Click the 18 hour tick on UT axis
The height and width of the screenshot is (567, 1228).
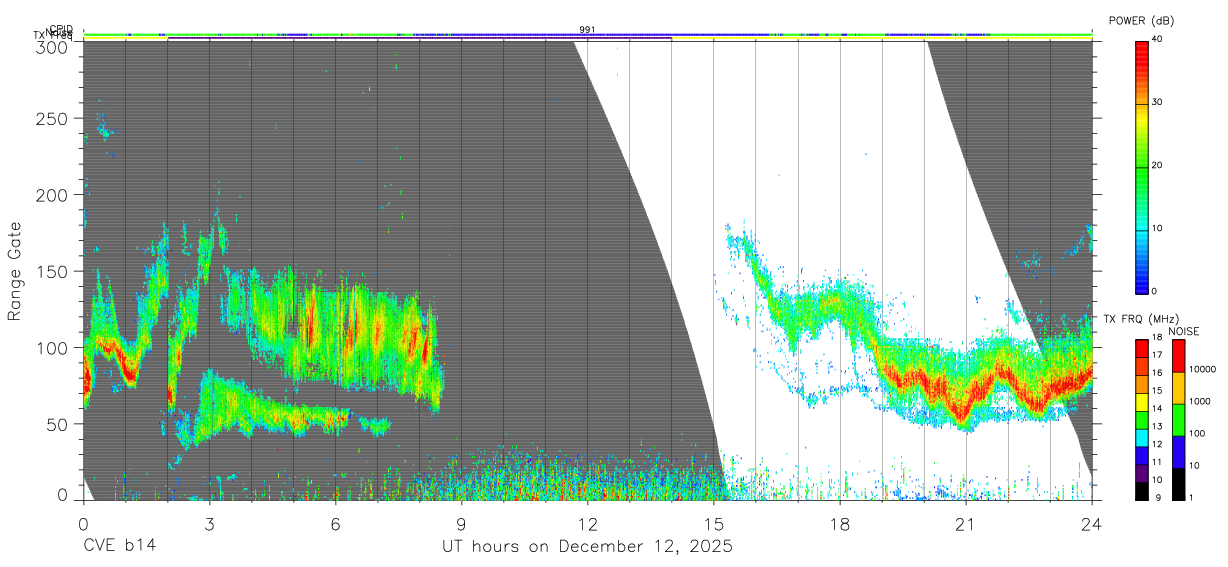click(x=840, y=523)
